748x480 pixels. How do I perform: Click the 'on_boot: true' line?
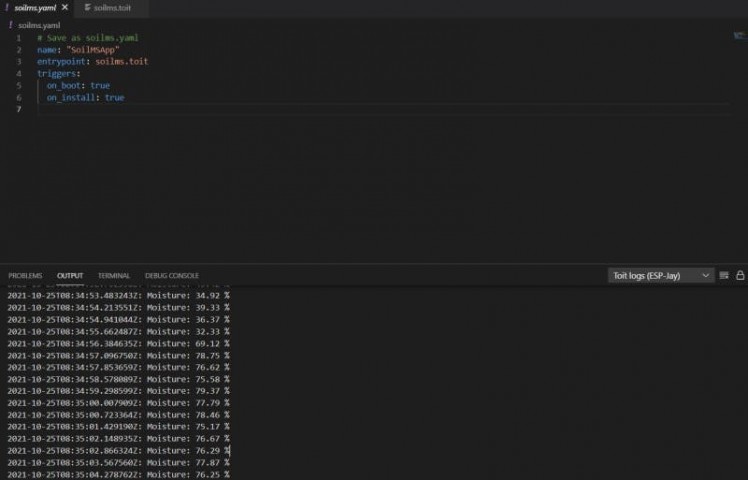pyautogui.click(x=78, y=85)
